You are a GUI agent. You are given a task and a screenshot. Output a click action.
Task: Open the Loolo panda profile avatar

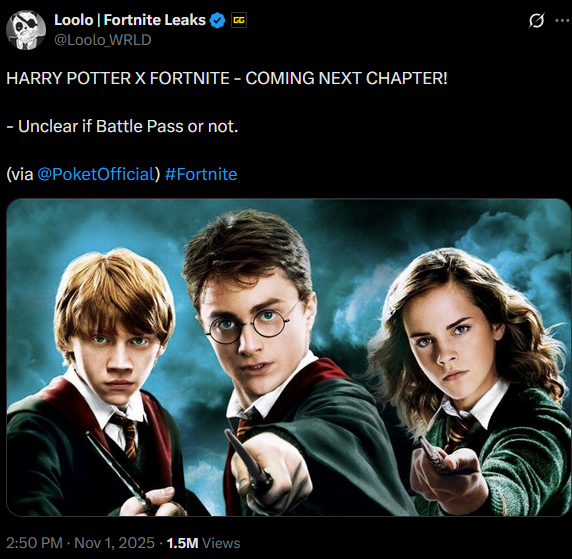pos(26,30)
